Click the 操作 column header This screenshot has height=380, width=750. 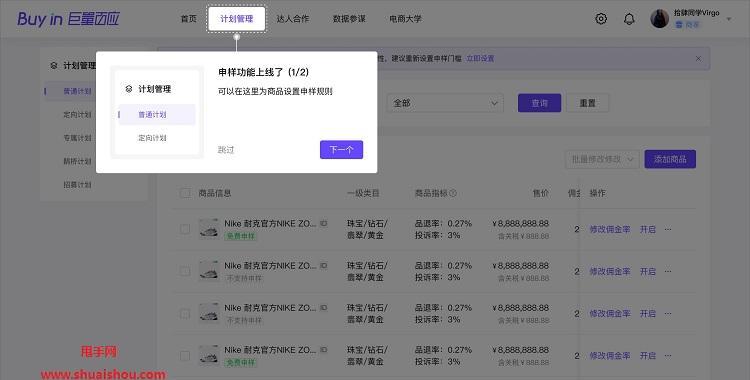point(597,193)
